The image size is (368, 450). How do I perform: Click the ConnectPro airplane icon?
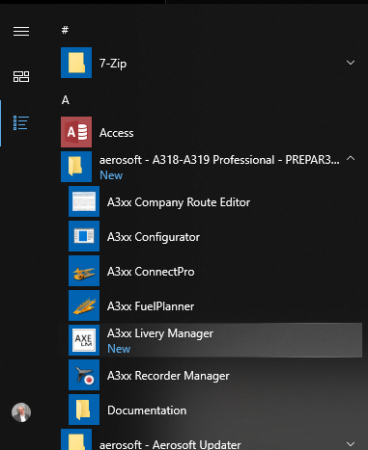click(84, 271)
